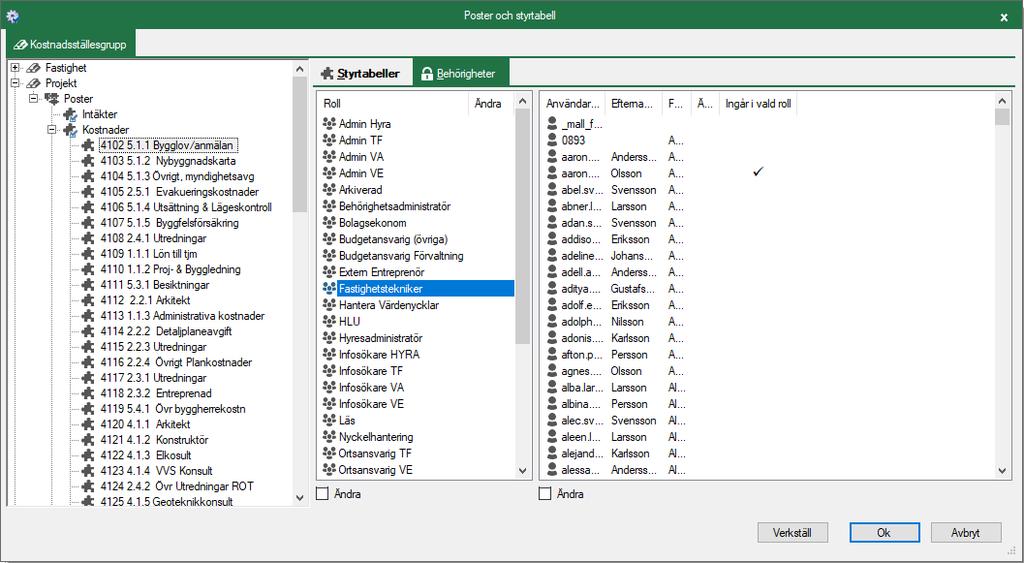This screenshot has height=563, width=1024.
Task: Select the Ortsansvarig VE role
Action: [376, 470]
